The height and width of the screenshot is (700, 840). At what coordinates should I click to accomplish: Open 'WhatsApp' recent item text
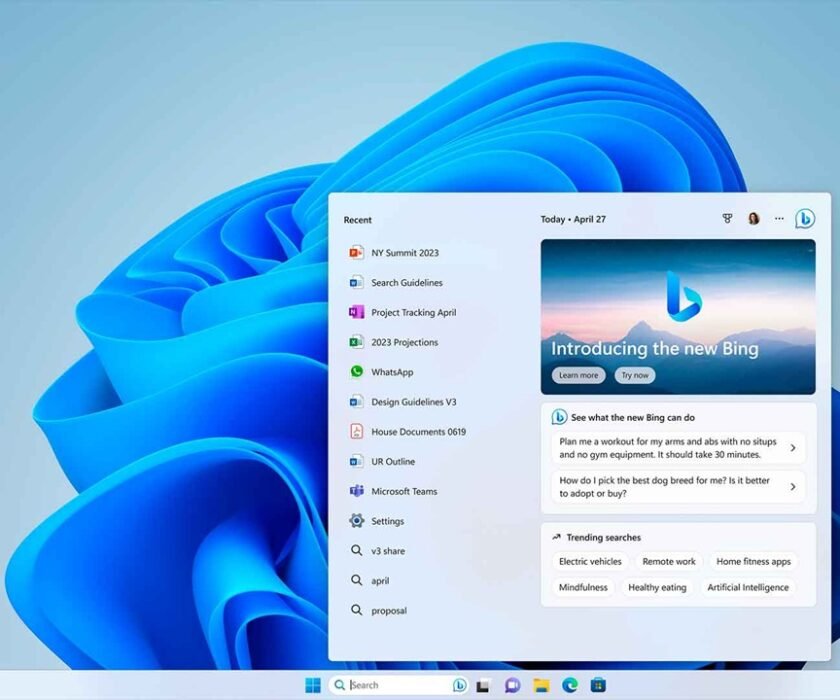[392, 372]
